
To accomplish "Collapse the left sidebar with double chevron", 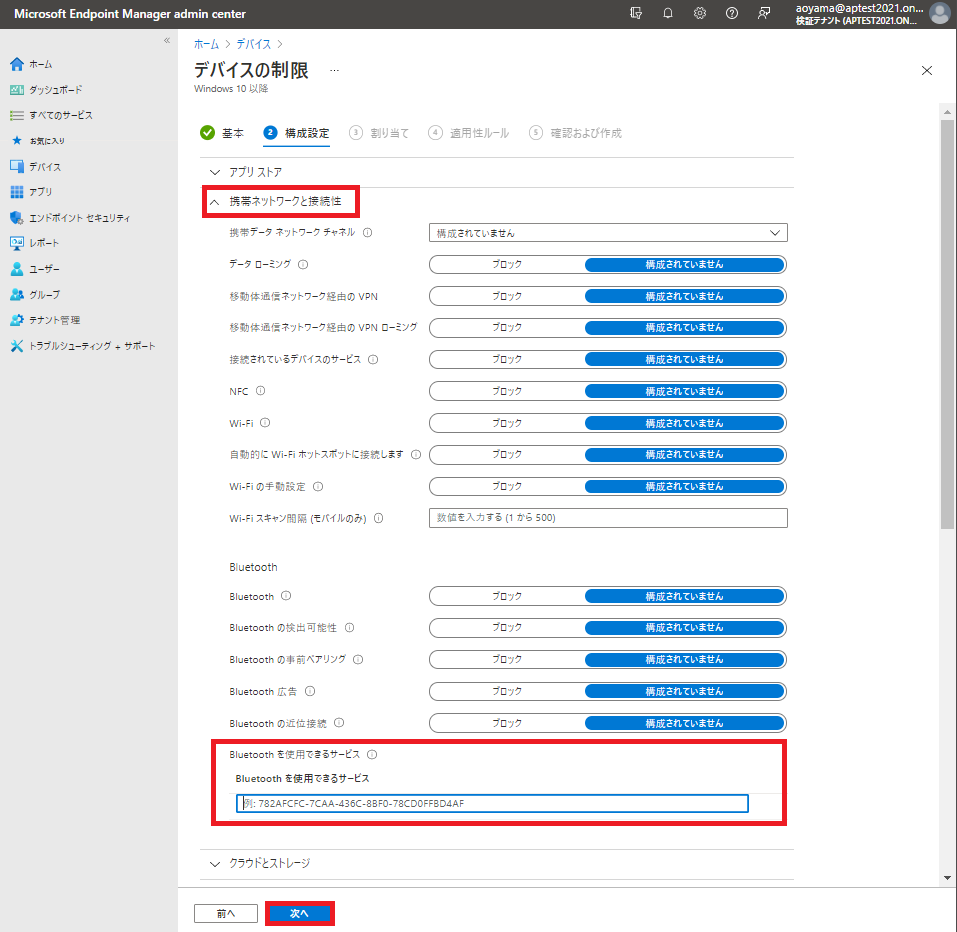I will coord(167,40).
